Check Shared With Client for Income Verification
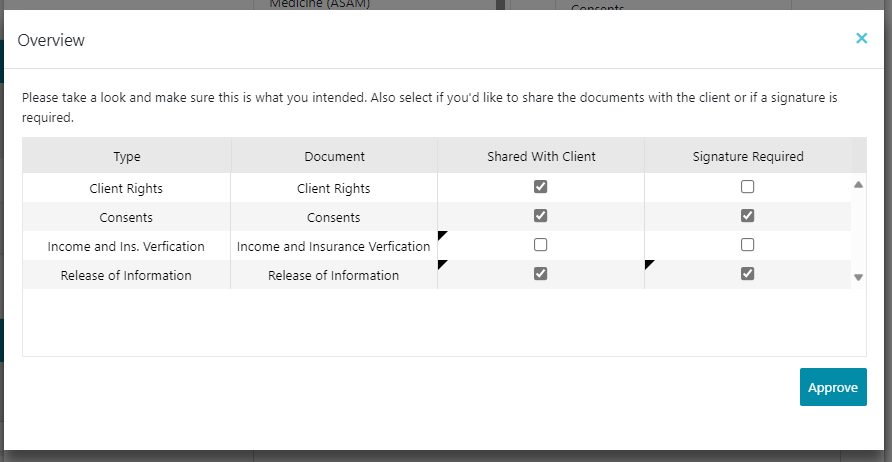The image size is (892, 462). (x=541, y=245)
